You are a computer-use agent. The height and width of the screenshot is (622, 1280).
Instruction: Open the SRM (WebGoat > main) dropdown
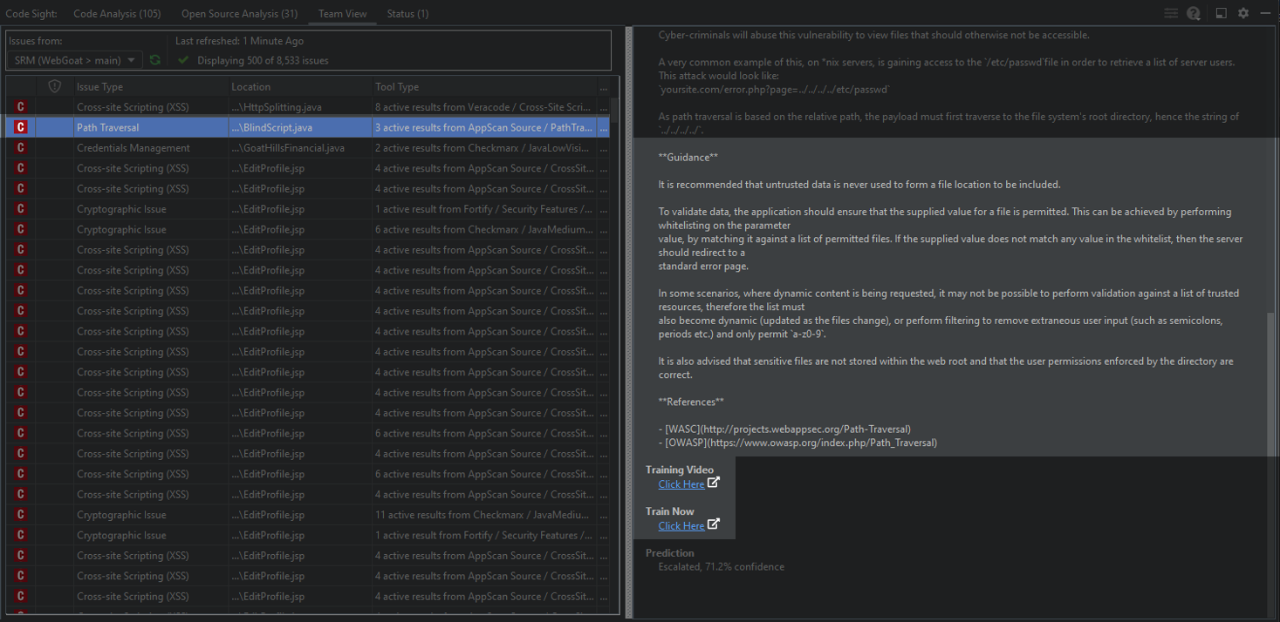(75, 60)
